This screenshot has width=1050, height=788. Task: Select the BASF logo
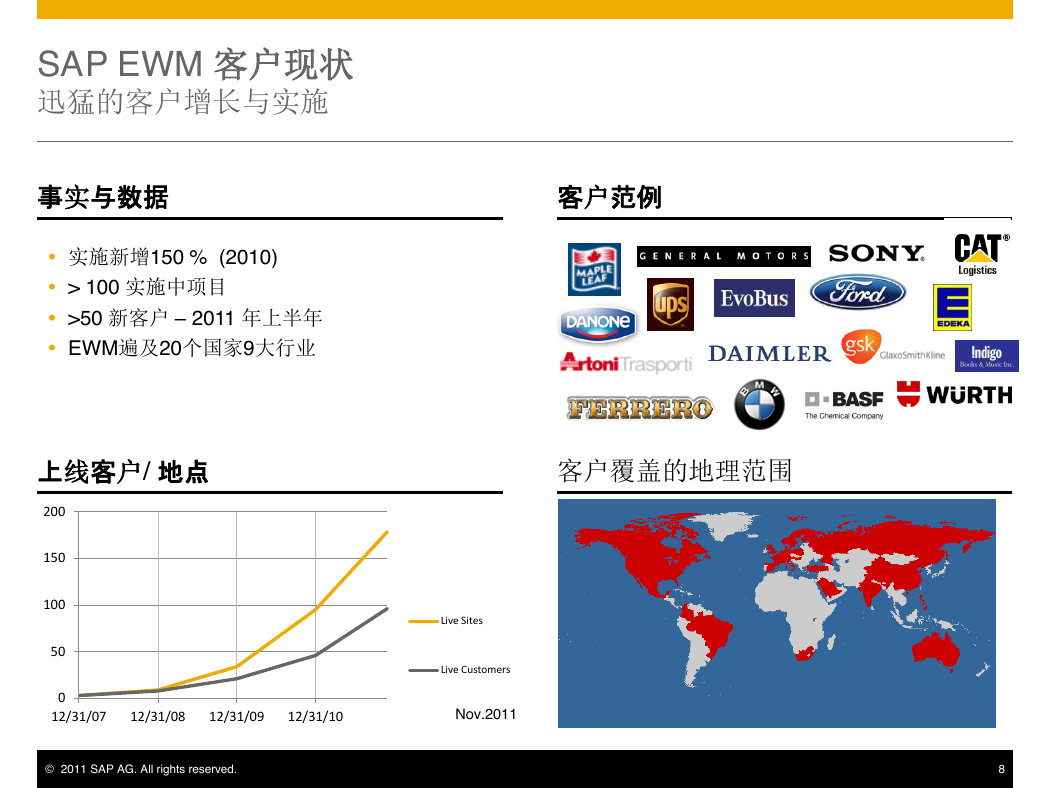pyautogui.click(x=844, y=405)
